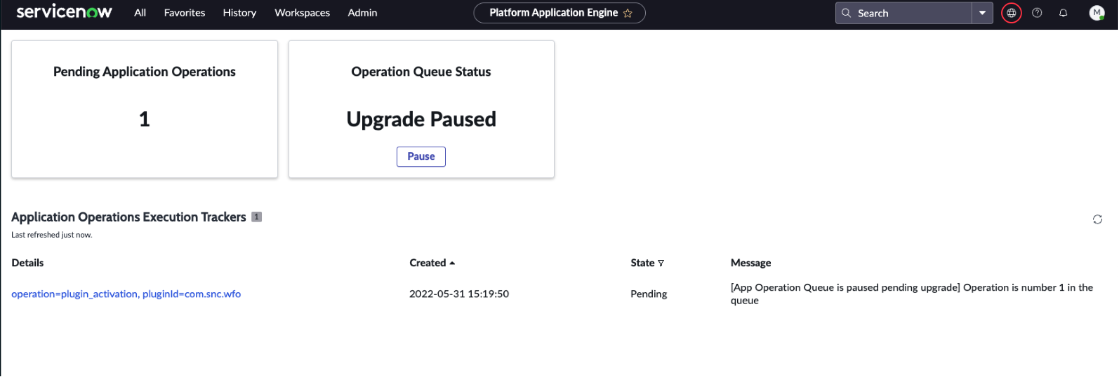Favorite Platform Application Engine with the star
The height and width of the screenshot is (379, 1118).
[627, 13]
